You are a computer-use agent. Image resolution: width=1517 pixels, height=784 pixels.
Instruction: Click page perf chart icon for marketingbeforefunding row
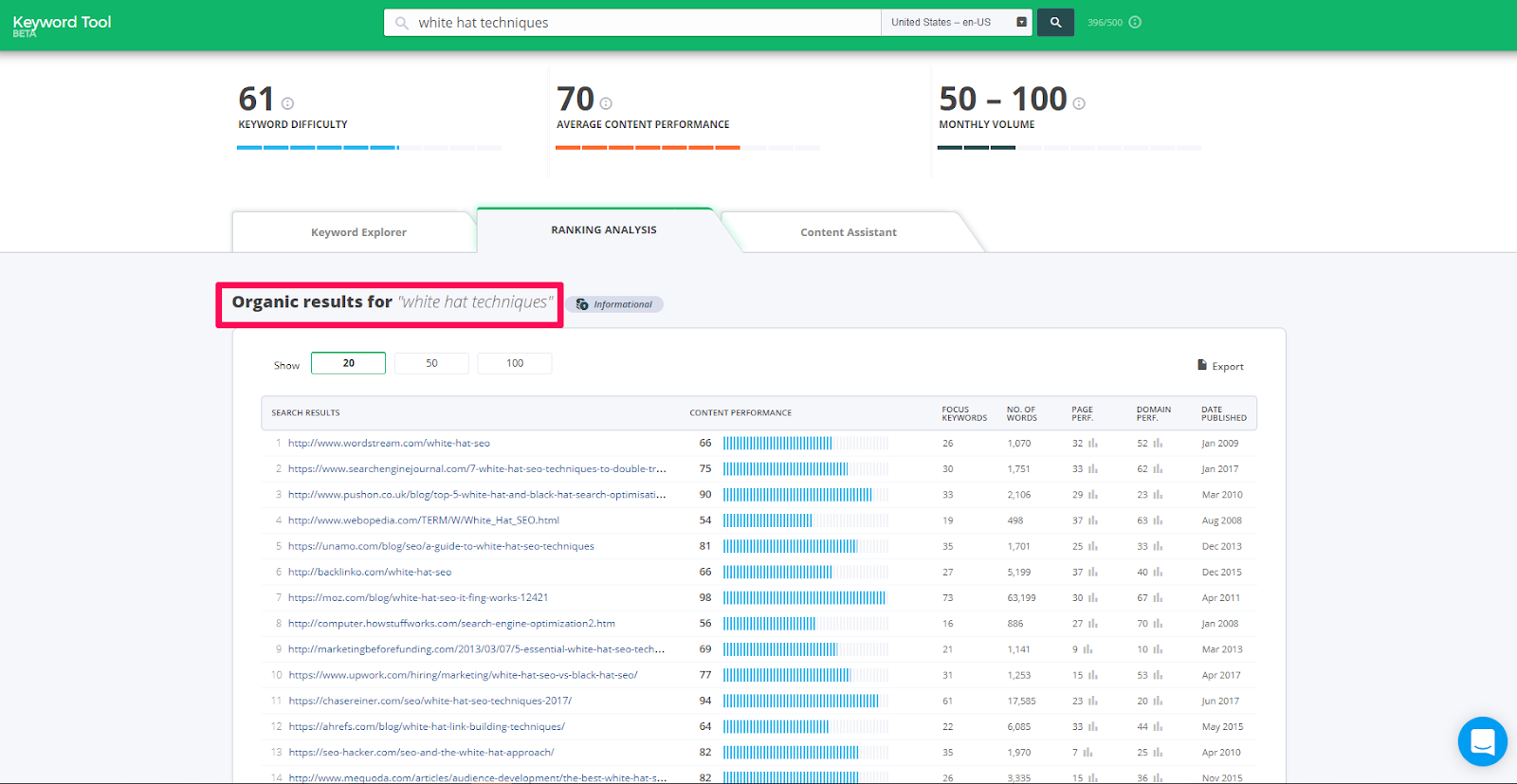[1087, 649]
